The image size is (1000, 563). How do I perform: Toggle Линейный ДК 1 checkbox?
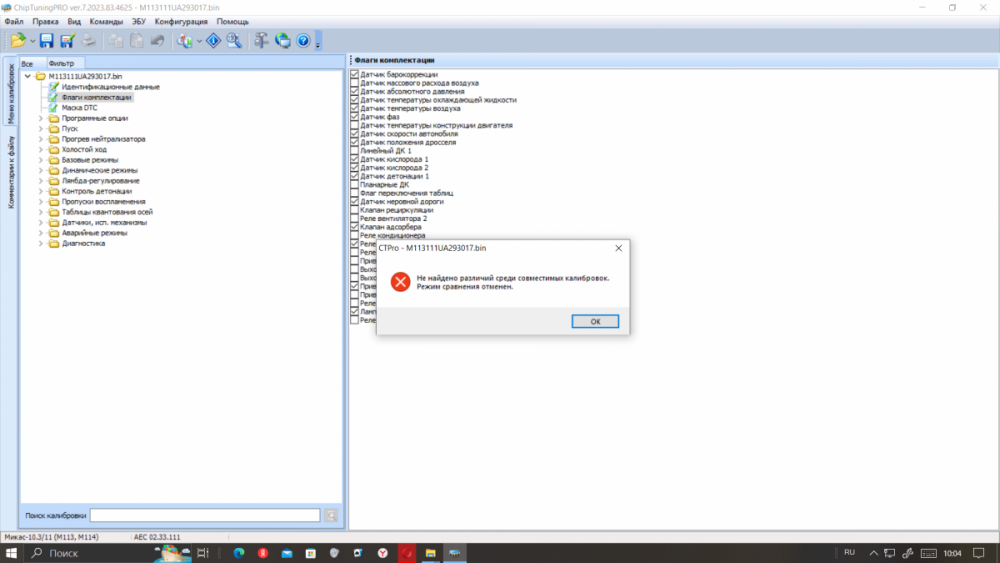pyautogui.click(x=355, y=150)
